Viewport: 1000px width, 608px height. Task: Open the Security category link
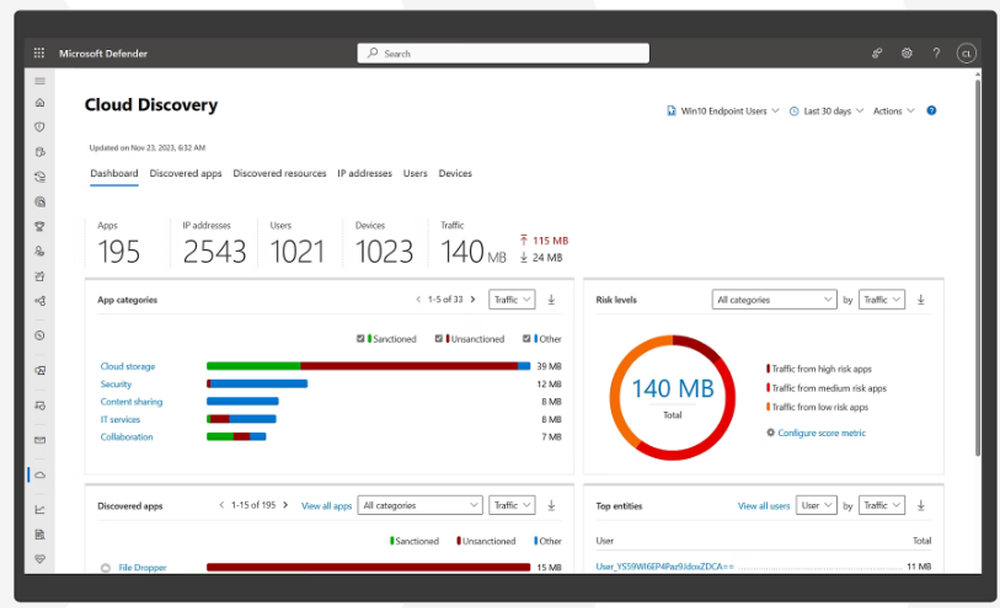click(116, 384)
